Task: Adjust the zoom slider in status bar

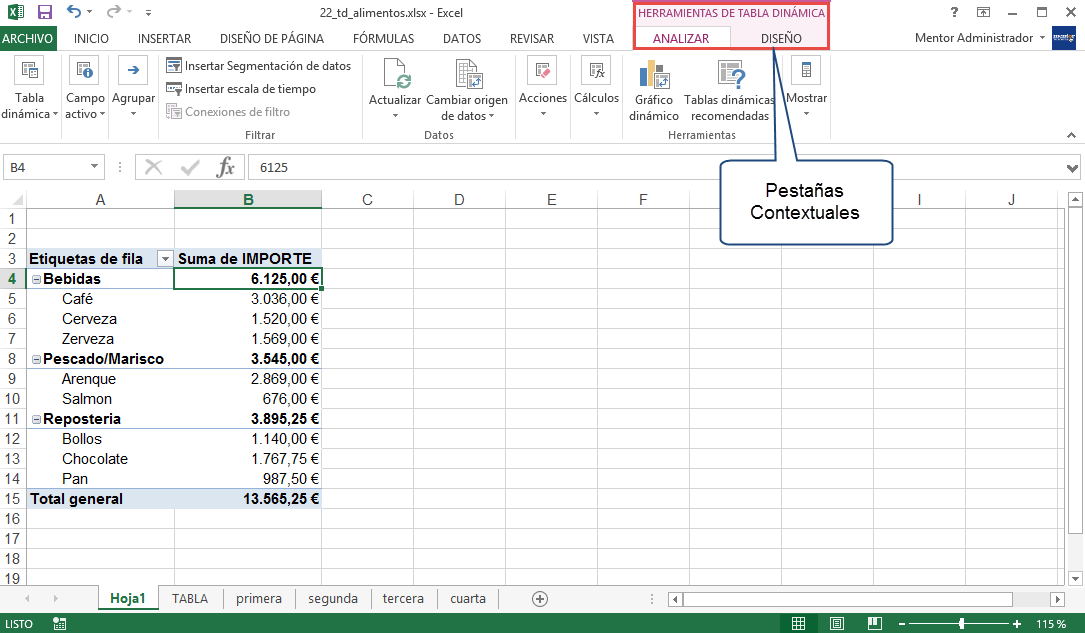Action: tap(960, 622)
